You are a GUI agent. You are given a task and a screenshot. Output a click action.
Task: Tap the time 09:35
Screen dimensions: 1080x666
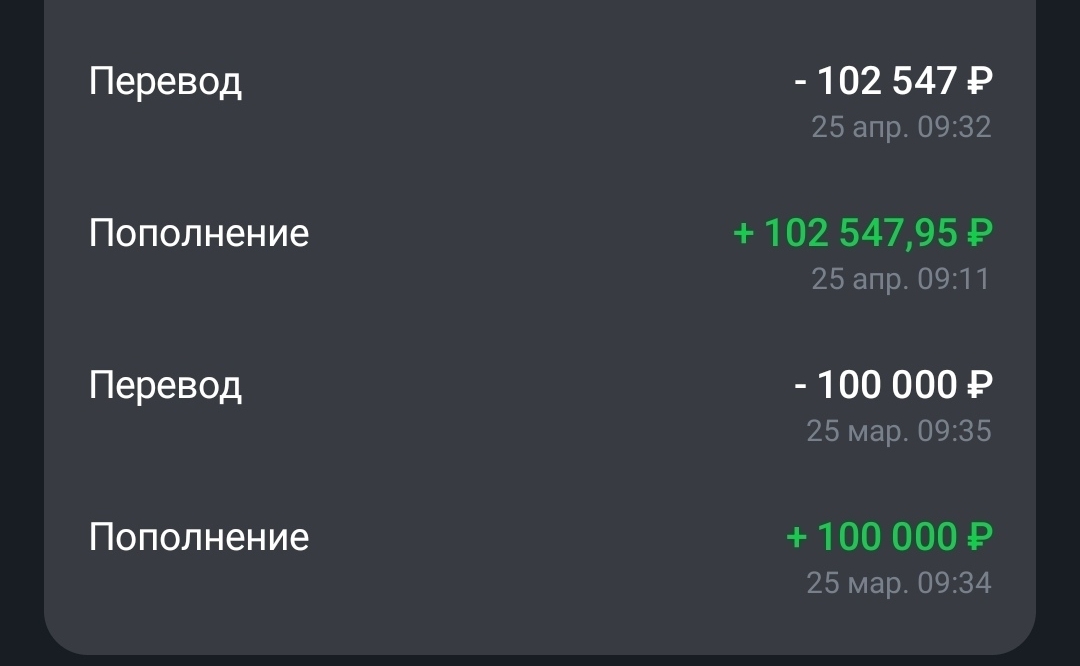(x=954, y=431)
